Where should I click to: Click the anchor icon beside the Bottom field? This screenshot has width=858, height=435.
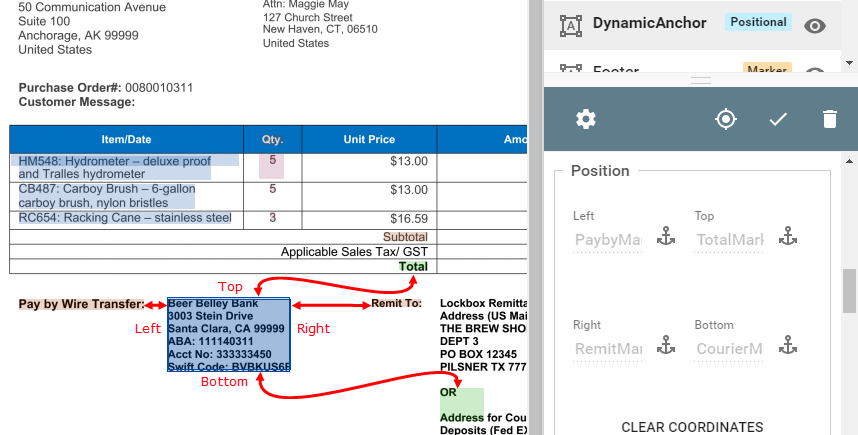pyautogui.click(x=788, y=347)
